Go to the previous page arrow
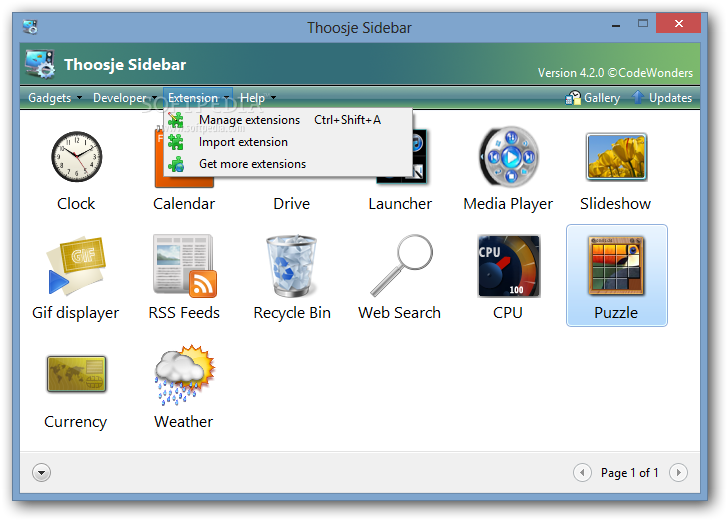Viewport: 728px width, 521px height. click(582, 473)
